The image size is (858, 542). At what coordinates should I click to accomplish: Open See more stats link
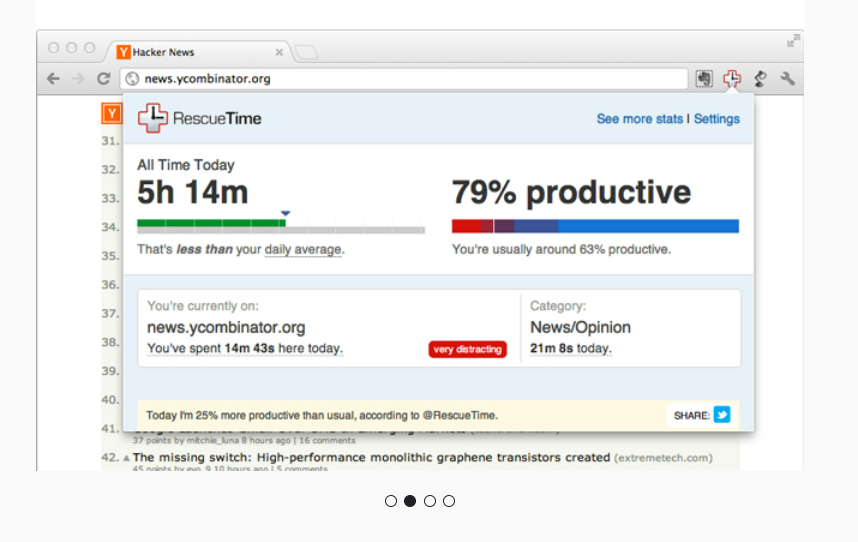(640, 119)
